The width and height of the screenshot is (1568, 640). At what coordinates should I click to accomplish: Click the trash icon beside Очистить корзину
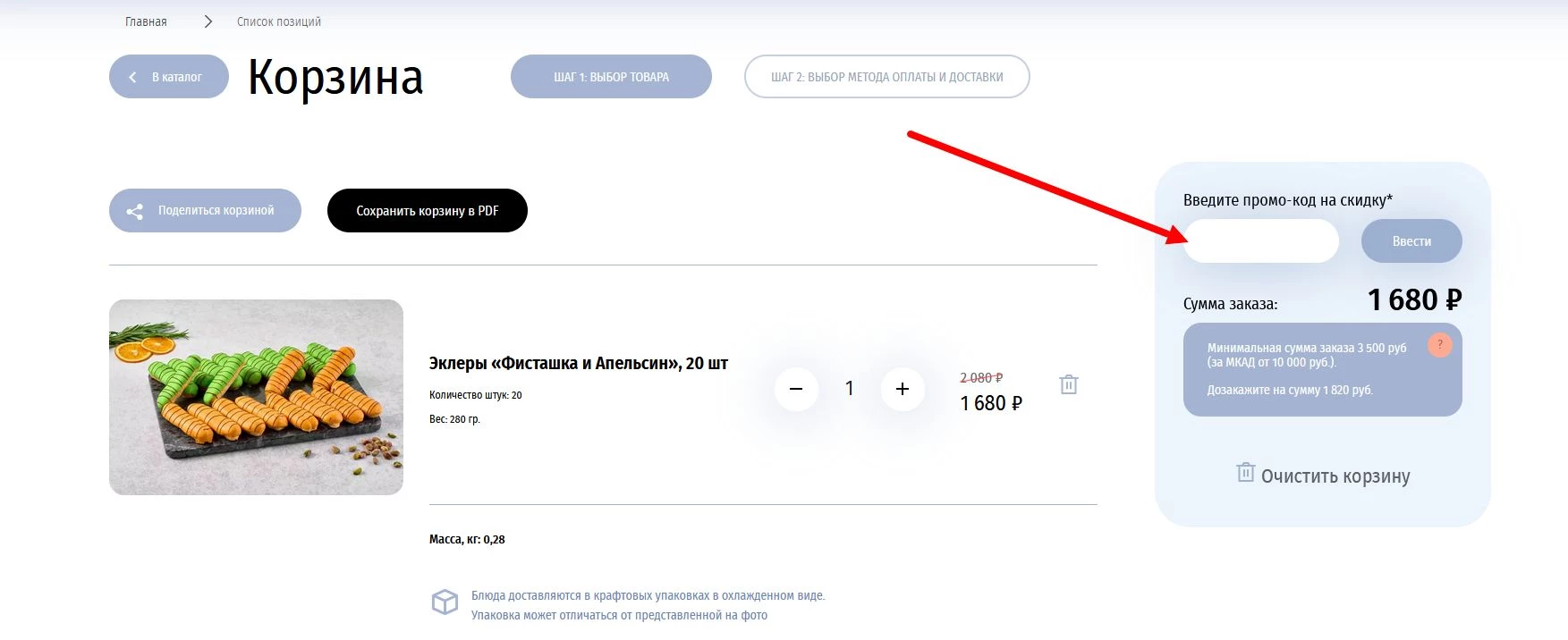click(1245, 472)
